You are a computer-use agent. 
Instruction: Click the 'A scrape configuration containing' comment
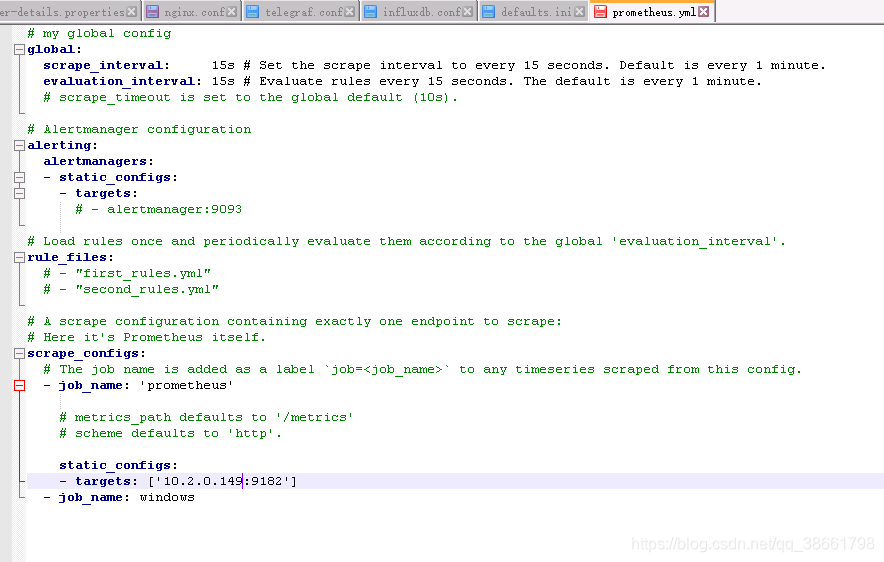(295, 322)
